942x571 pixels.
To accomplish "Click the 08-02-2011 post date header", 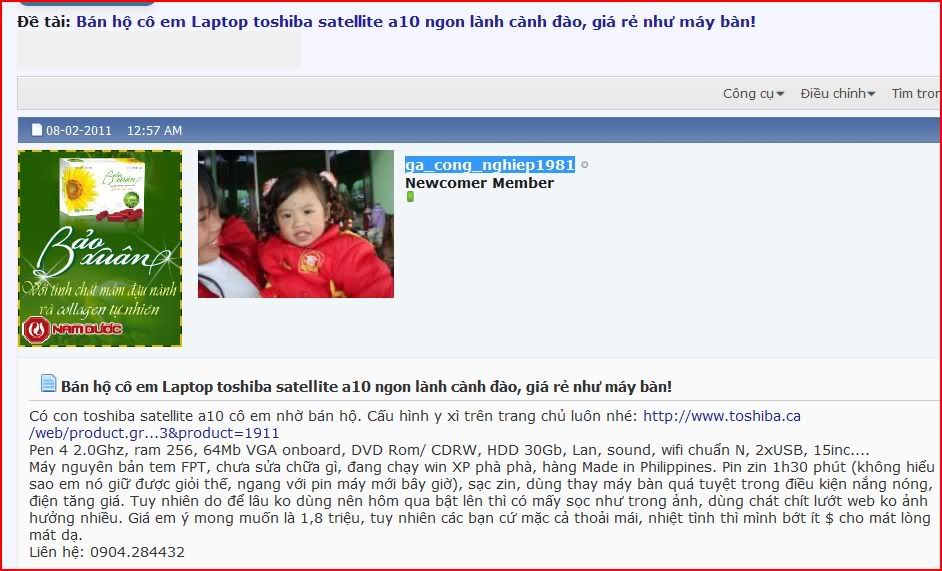I will pyautogui.click(x=79, y=130).
